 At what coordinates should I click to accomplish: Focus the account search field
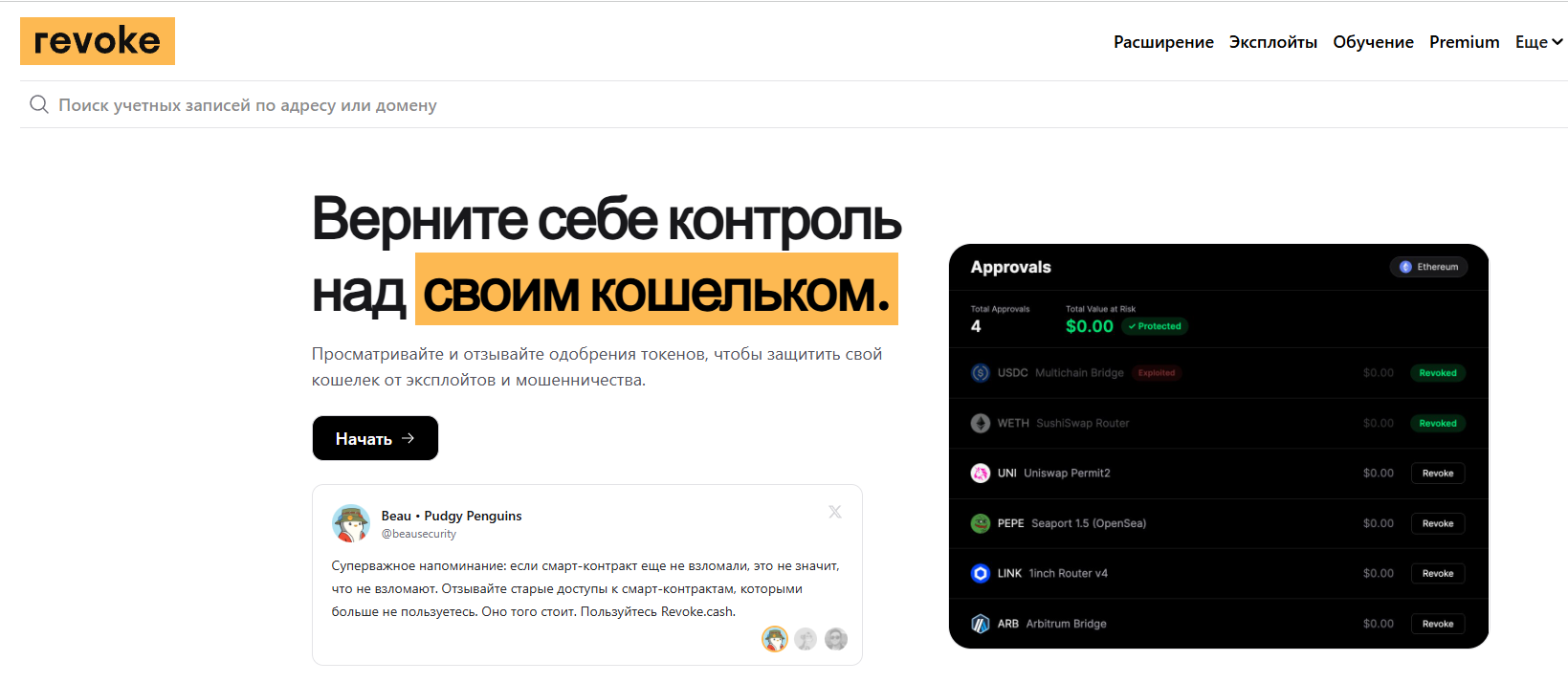[x=794, y=104]
